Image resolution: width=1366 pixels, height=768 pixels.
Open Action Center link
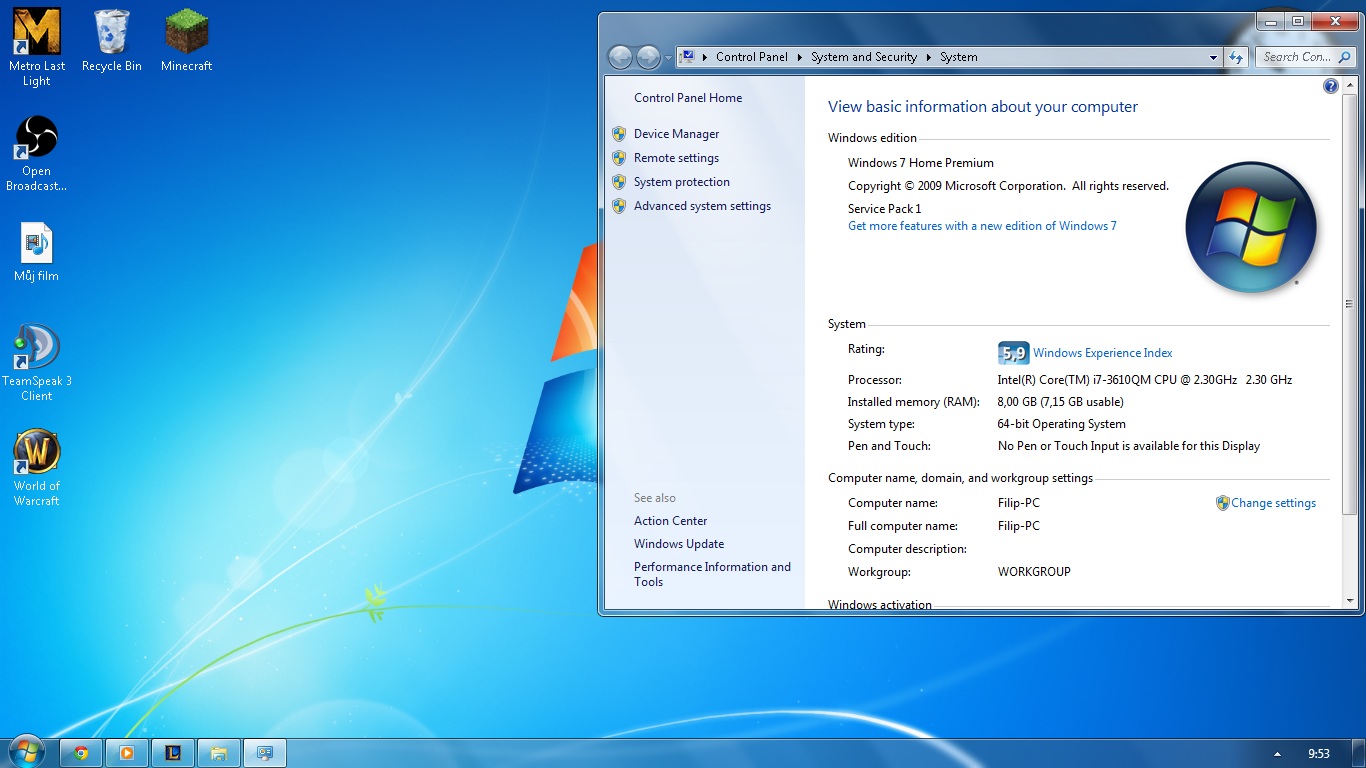670,521
